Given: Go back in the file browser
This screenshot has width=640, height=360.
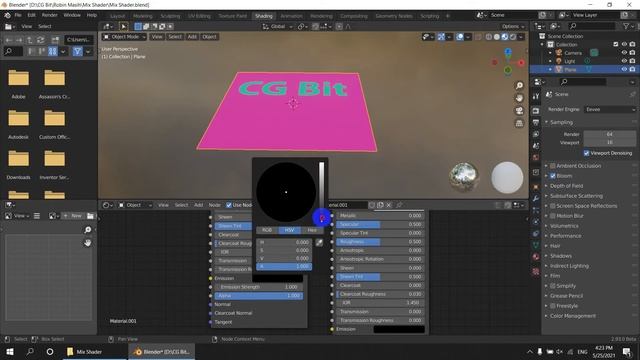Looking at the screenshot, I should [x=9, y=40].
